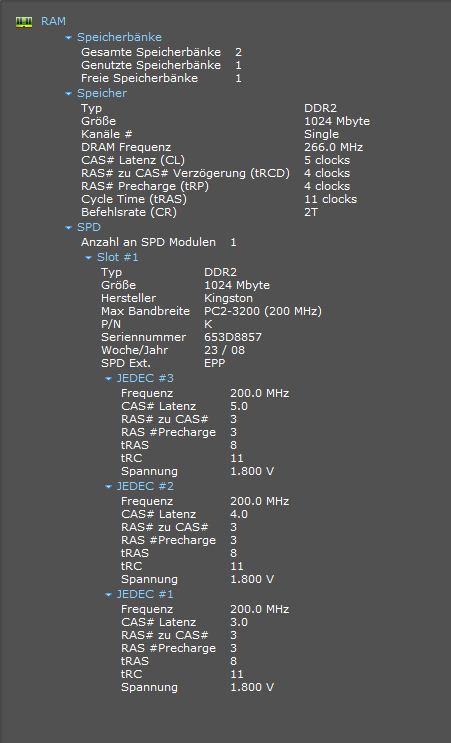
Task: Click the JEDEC #2 heading text
Action: tap(145, 486)
